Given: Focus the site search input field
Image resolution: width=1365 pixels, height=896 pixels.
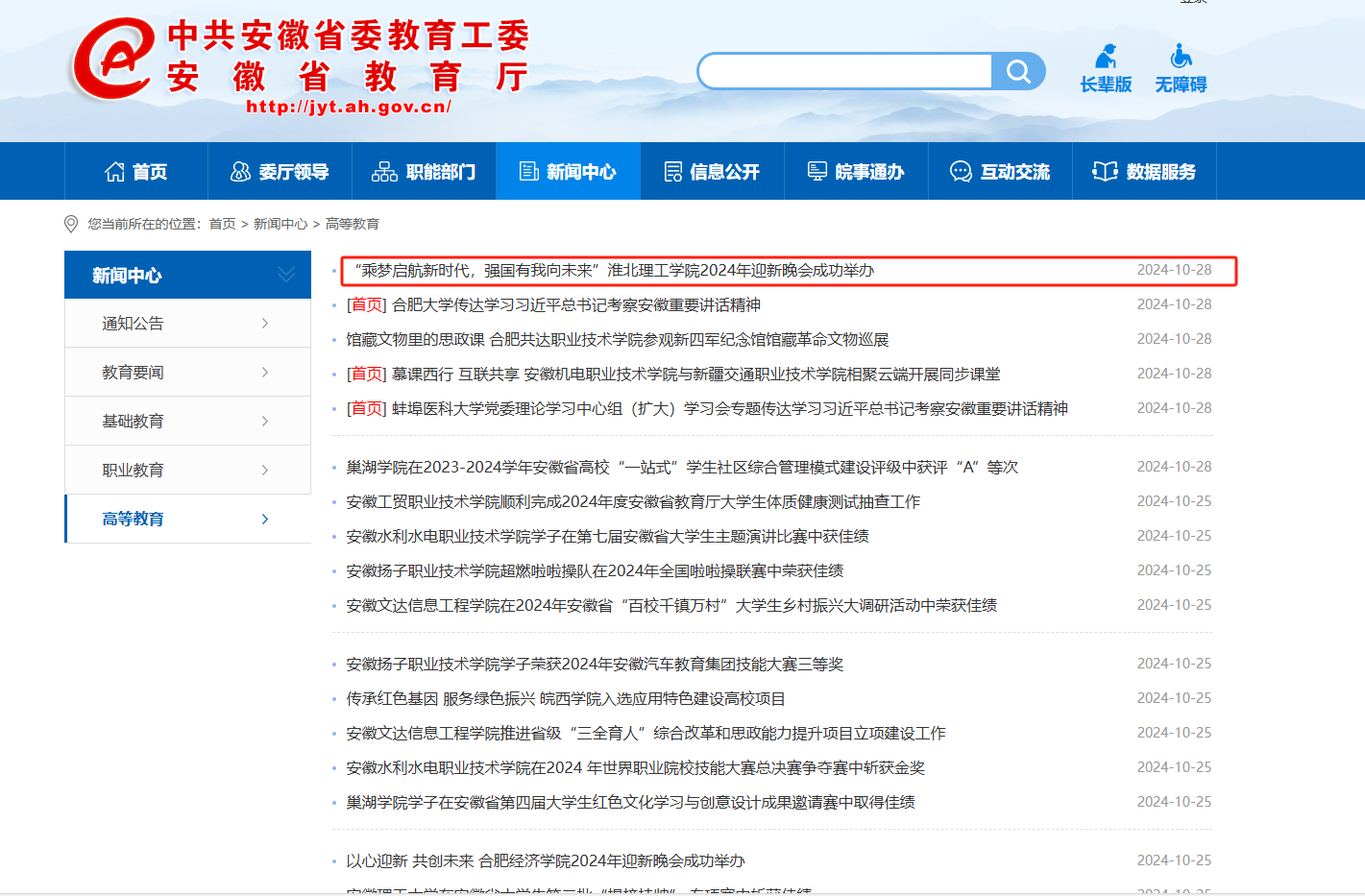Looking at the screenshot, I should pos(845,71).
